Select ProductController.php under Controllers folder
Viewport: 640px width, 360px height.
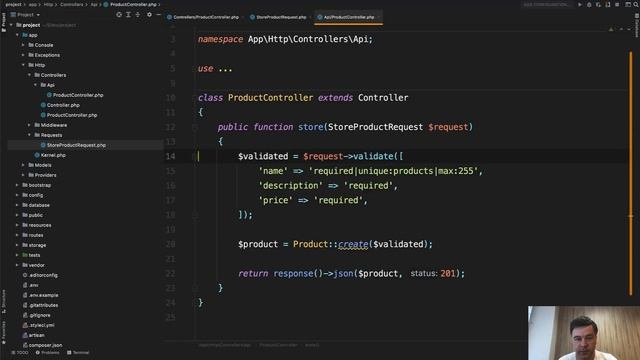tap(69, 115)
